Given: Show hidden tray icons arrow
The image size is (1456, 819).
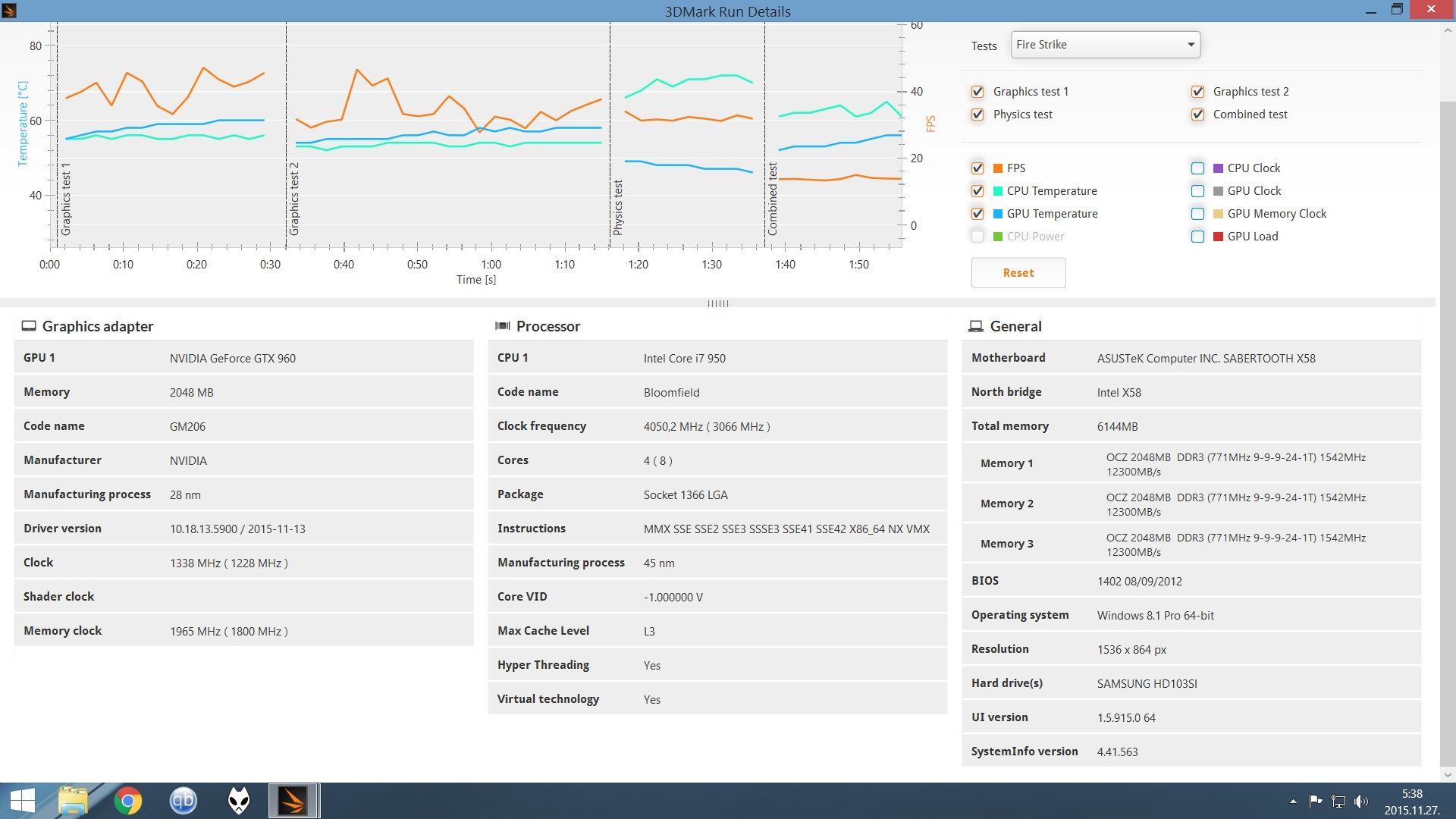Looking at the screenshot, I should [x=1293, y=802].
